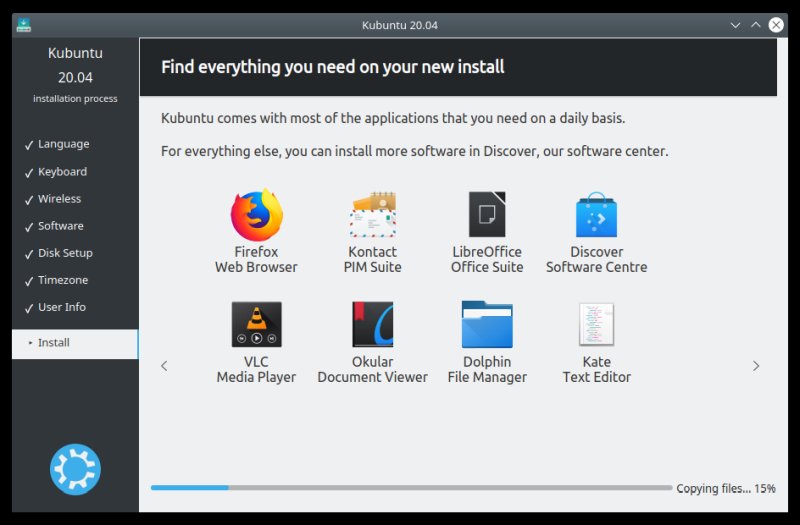Select the Kontact PIM Suite icon
The width and height of the screenshot is (800, 525).
click(373, 215)
